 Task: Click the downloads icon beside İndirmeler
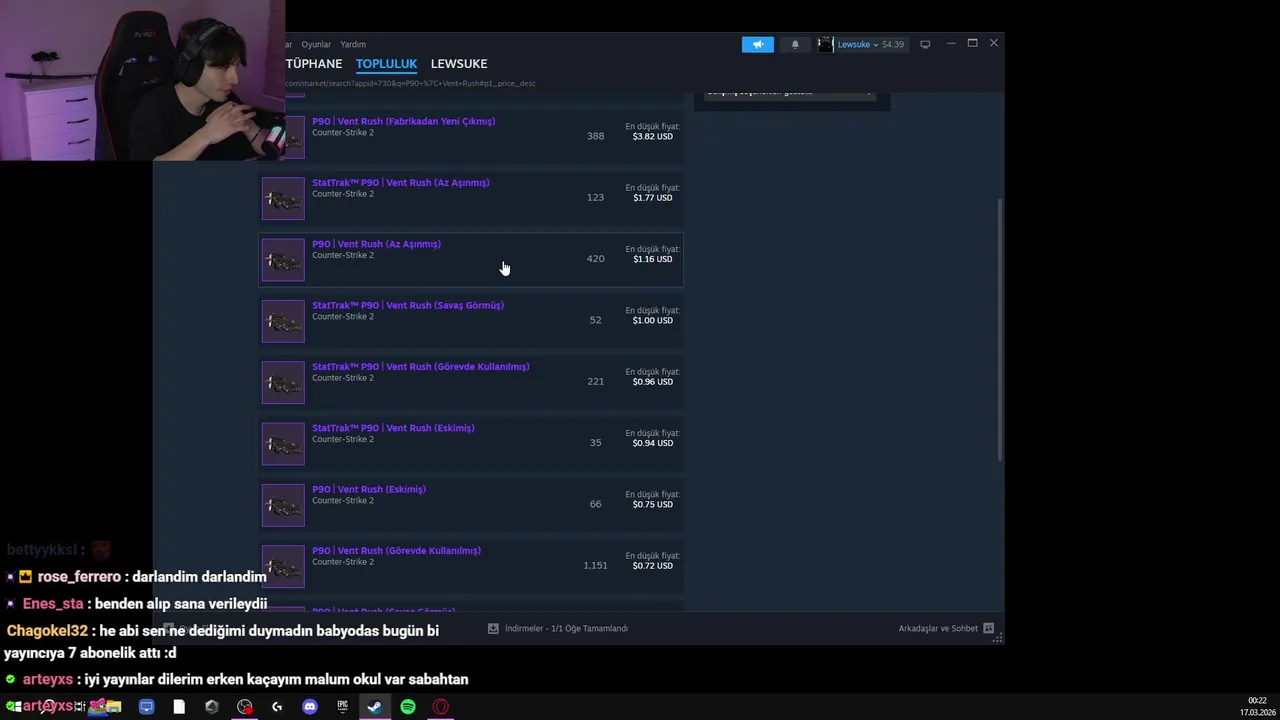pos(493,628)
